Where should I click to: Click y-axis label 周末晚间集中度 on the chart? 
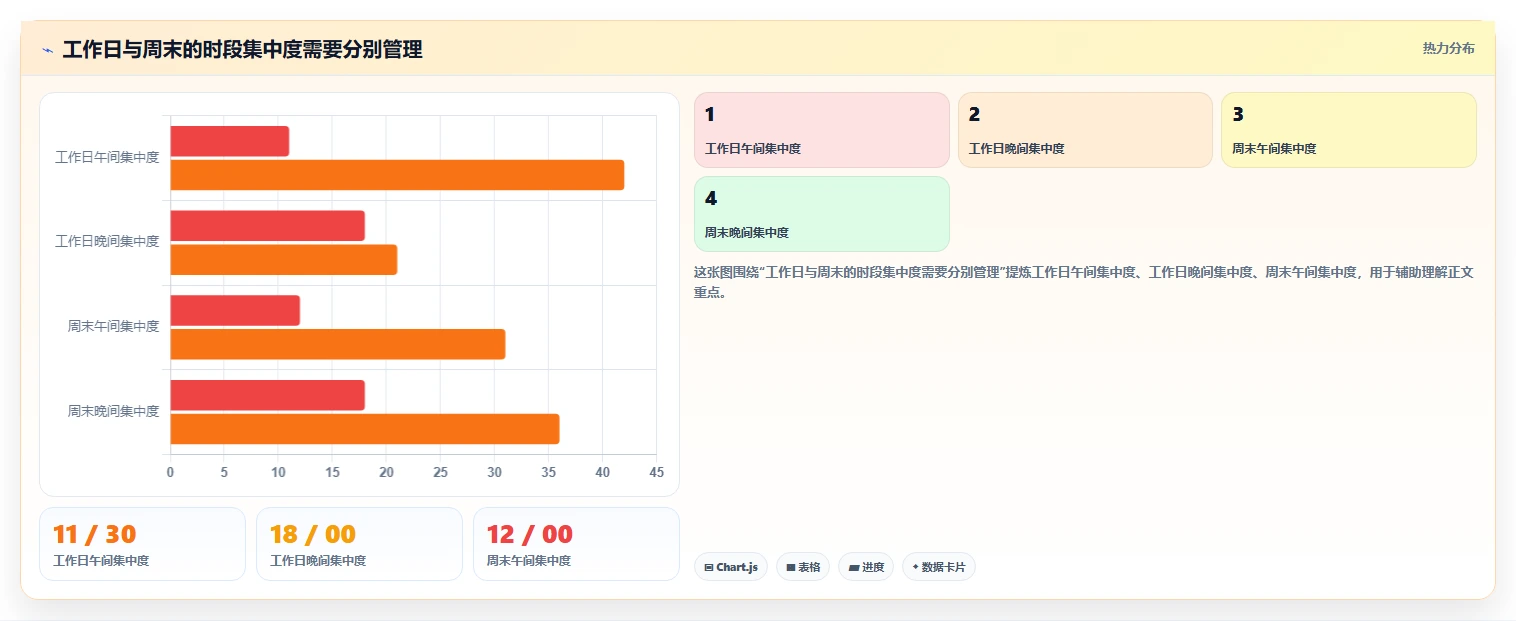[113, 411]
